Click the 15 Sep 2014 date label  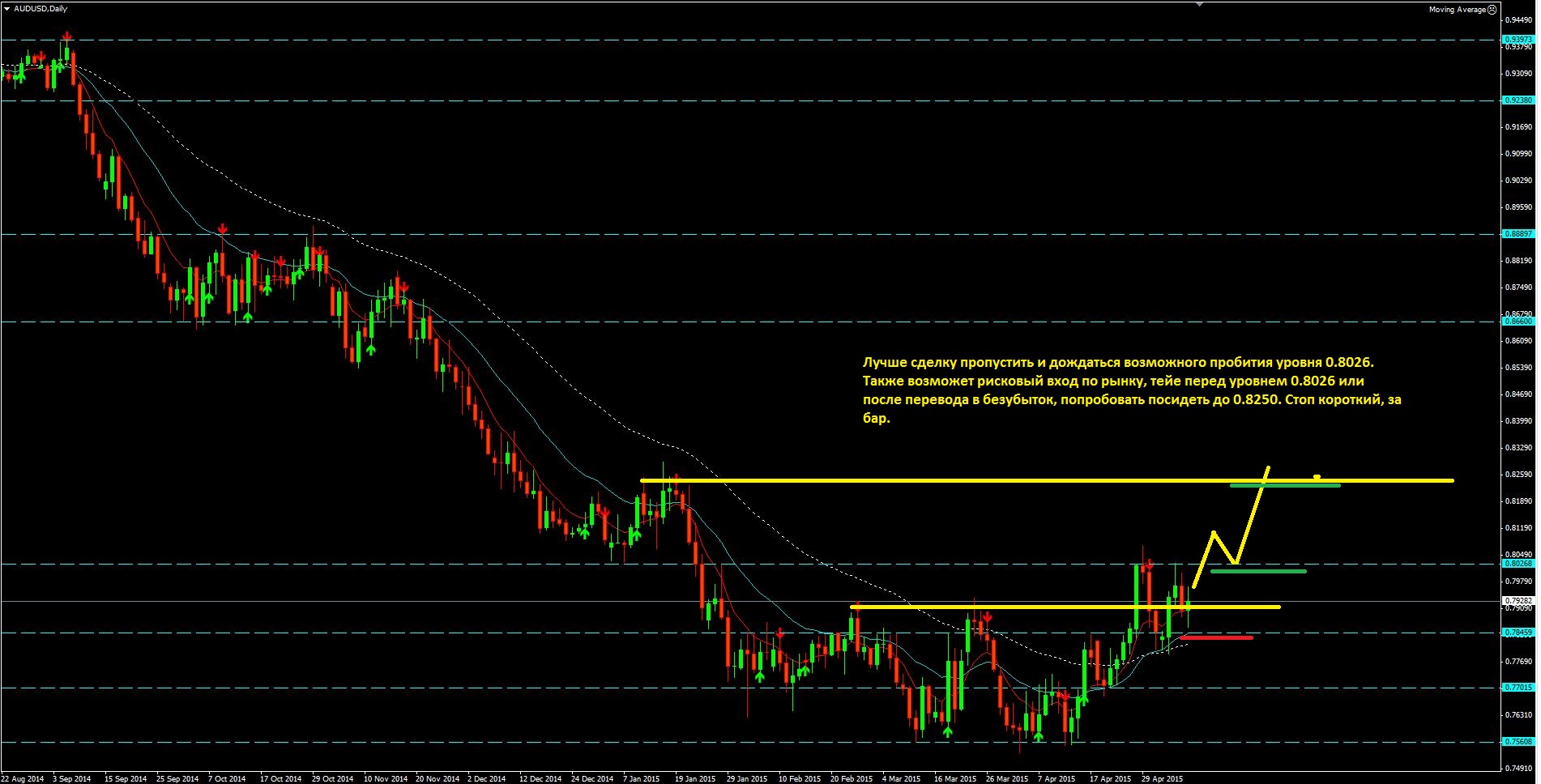click(126, 778)
